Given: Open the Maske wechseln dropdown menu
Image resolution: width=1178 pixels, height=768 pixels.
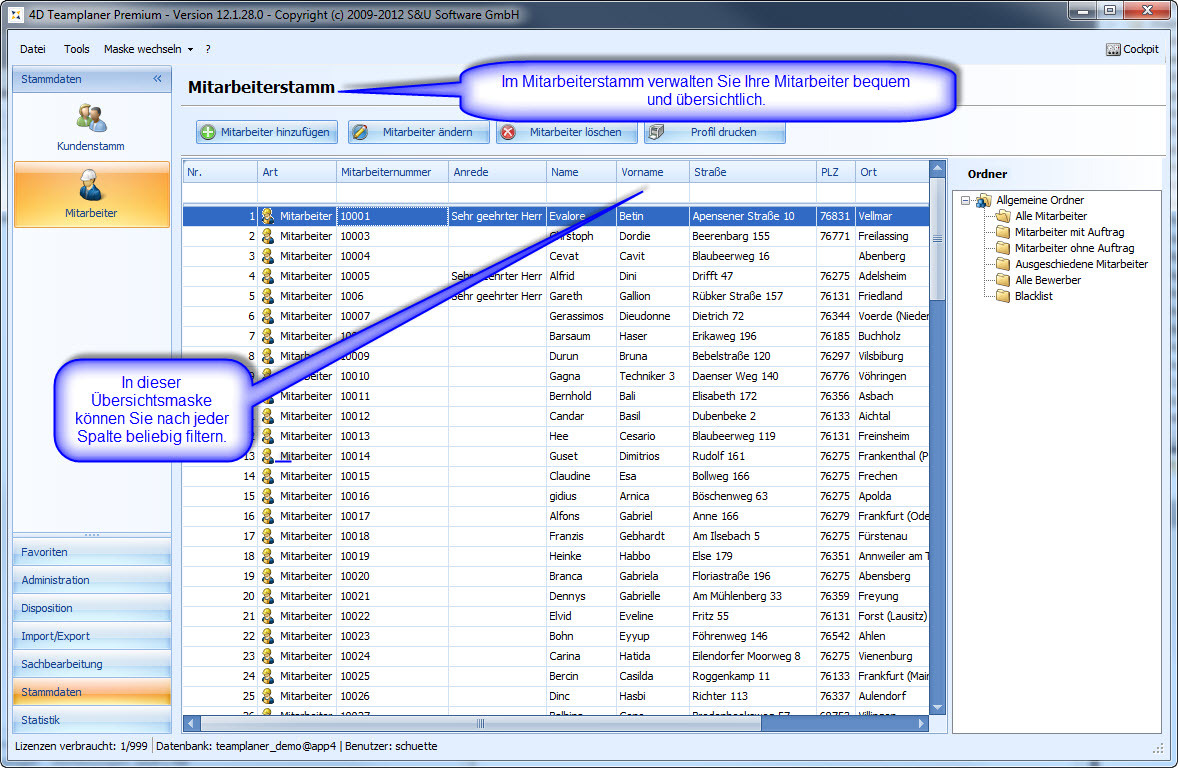Looking at the screenshot, I should click(148, 49).
